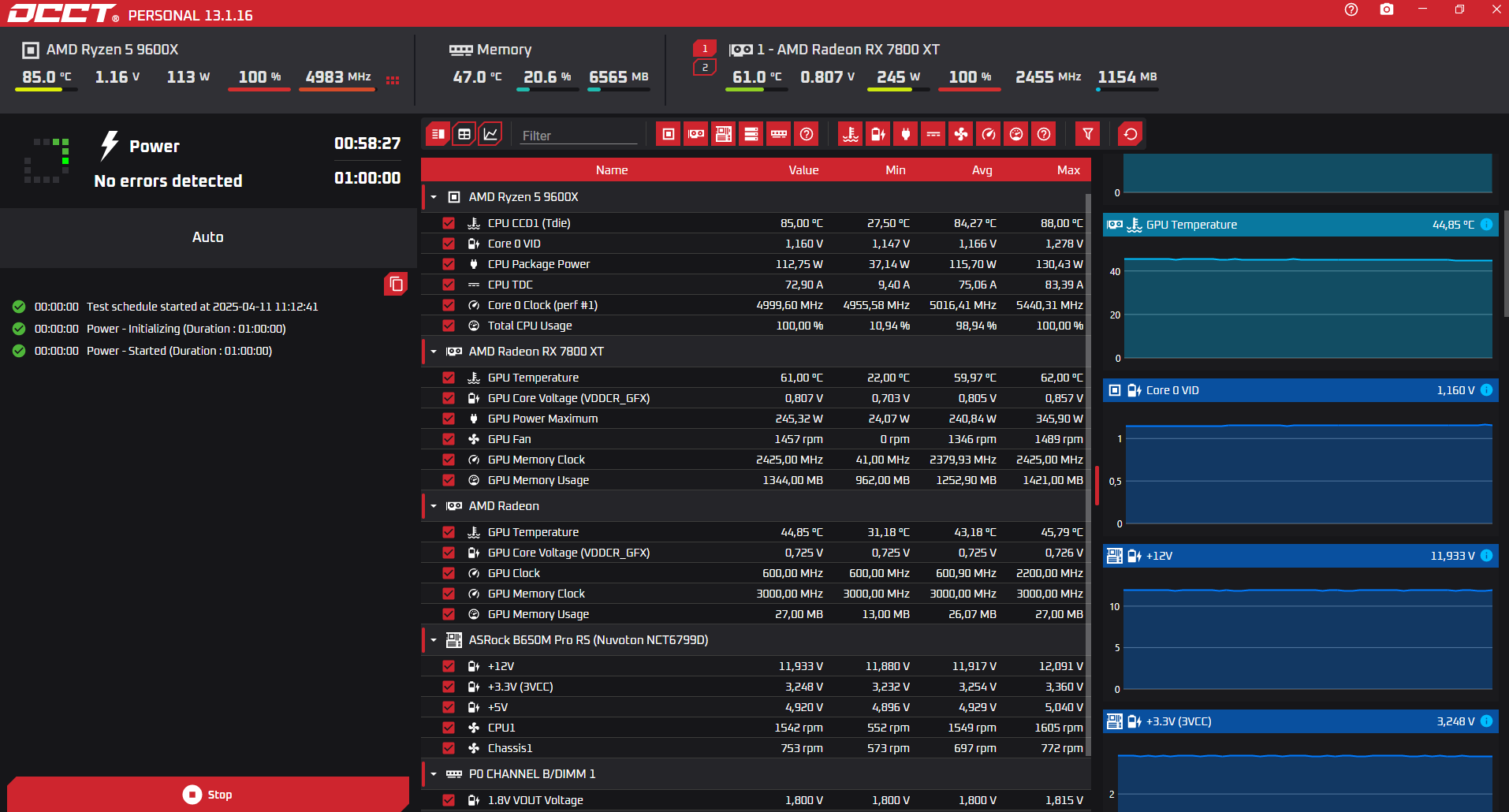Sort table by the Avg column
Image resolution: width=1509 pixels, height=812 pixels.
tap(982, 170)
